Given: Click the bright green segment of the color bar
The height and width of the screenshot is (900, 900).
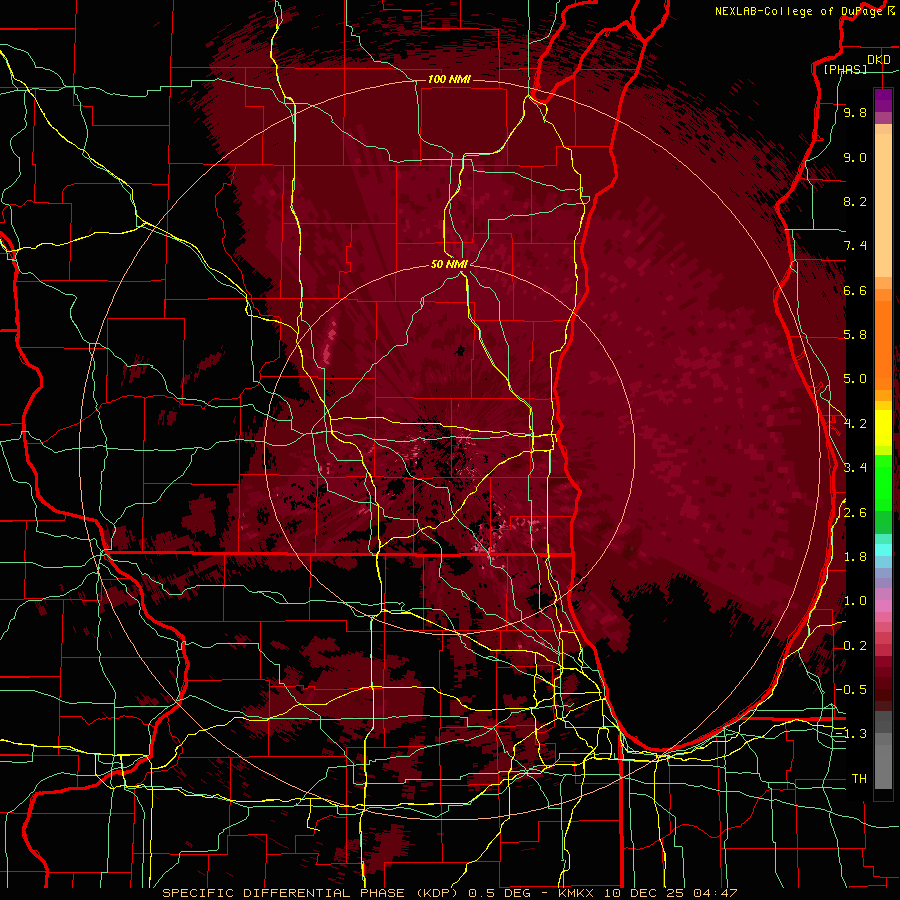Looking at the screenshot, I should click(883, 484).
